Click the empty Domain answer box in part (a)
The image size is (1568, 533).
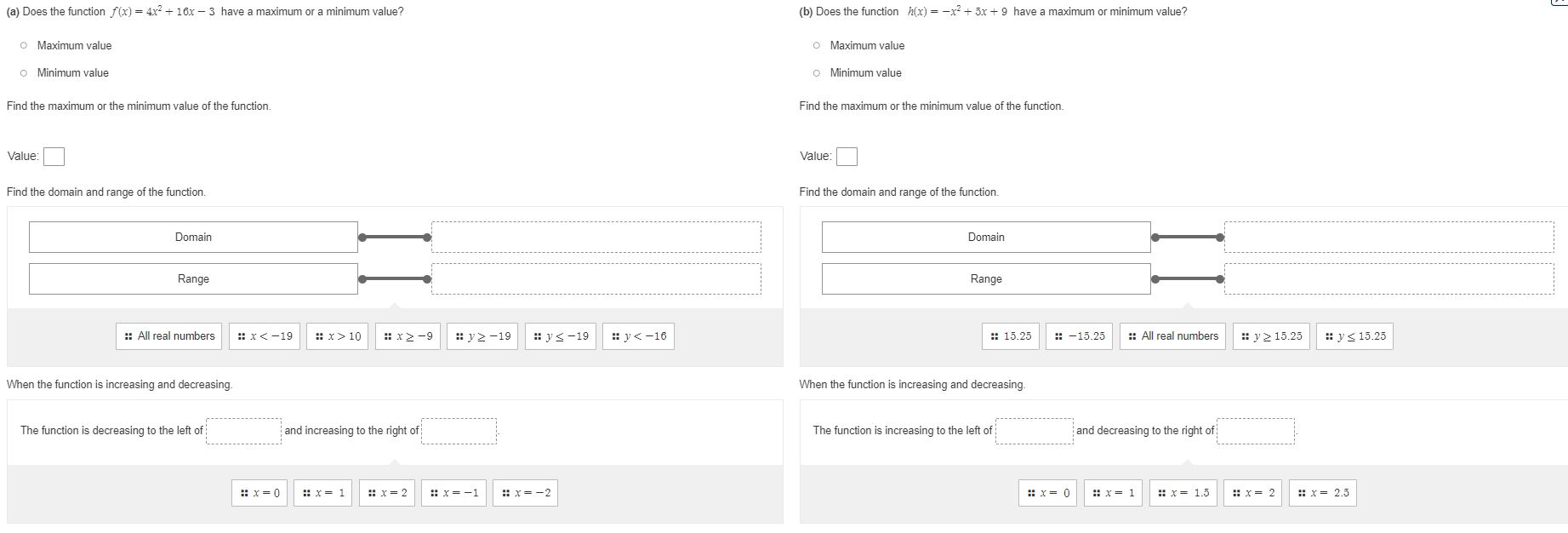click(596, 237)
